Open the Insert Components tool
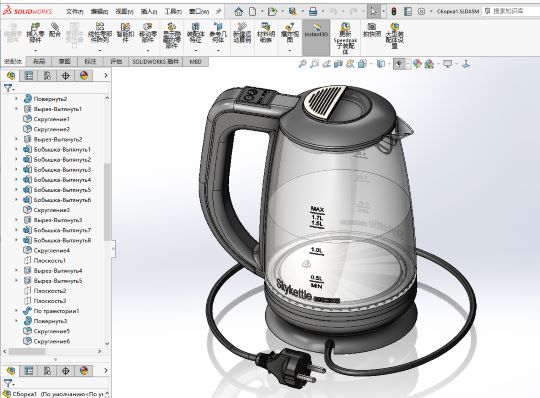 [35, 32]
